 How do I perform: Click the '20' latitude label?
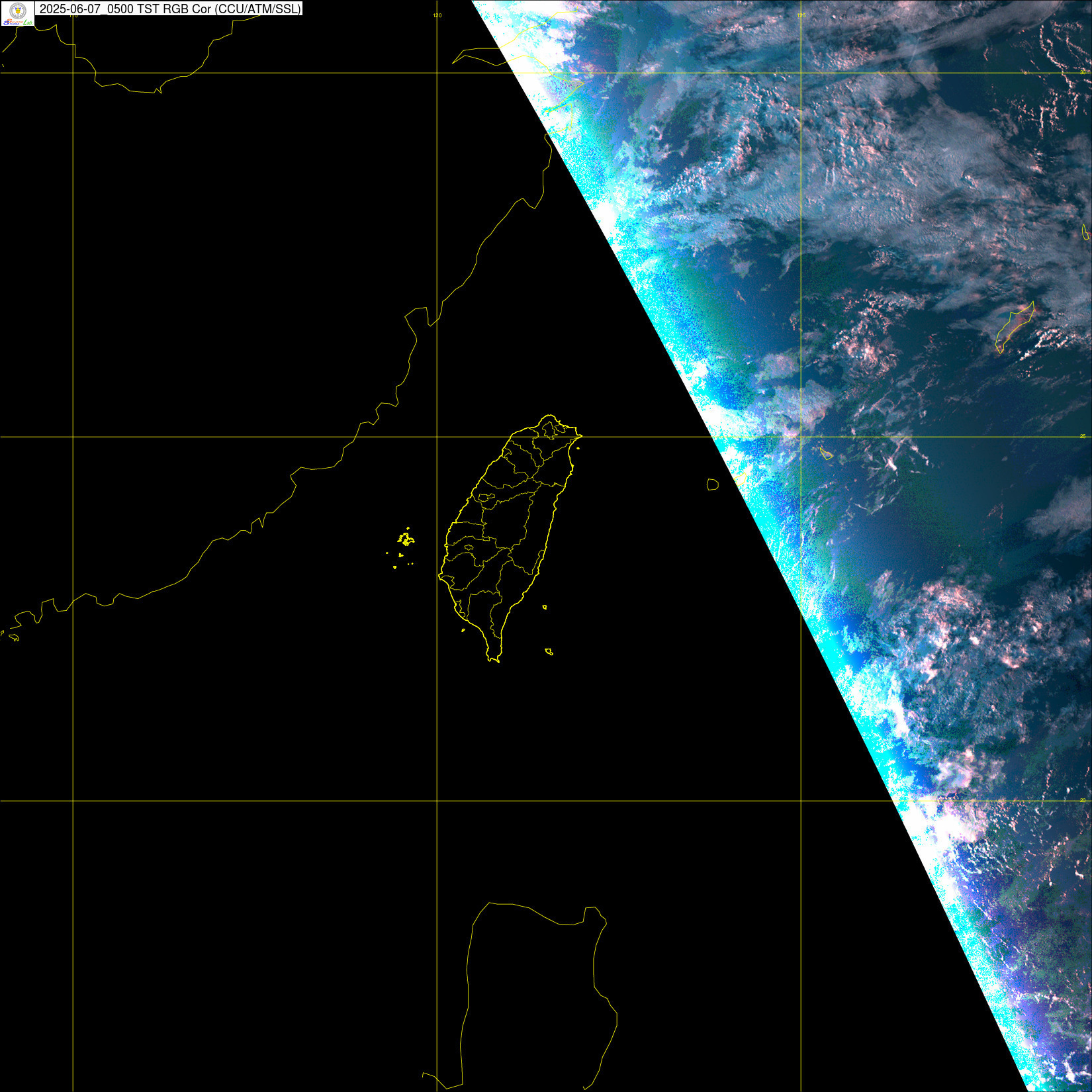point(1083,800)
